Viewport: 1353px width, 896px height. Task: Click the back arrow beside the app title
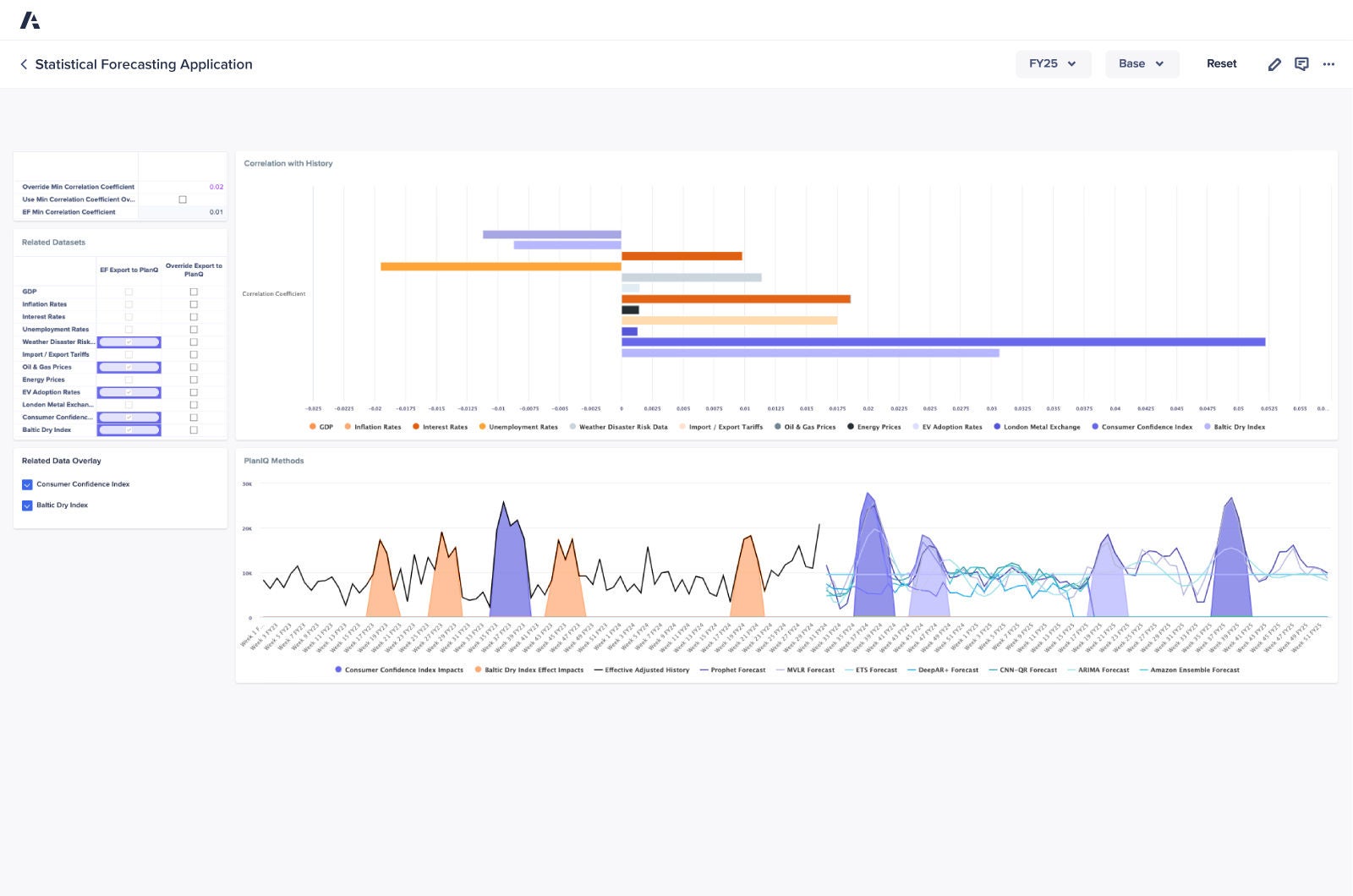pos(23,64)
